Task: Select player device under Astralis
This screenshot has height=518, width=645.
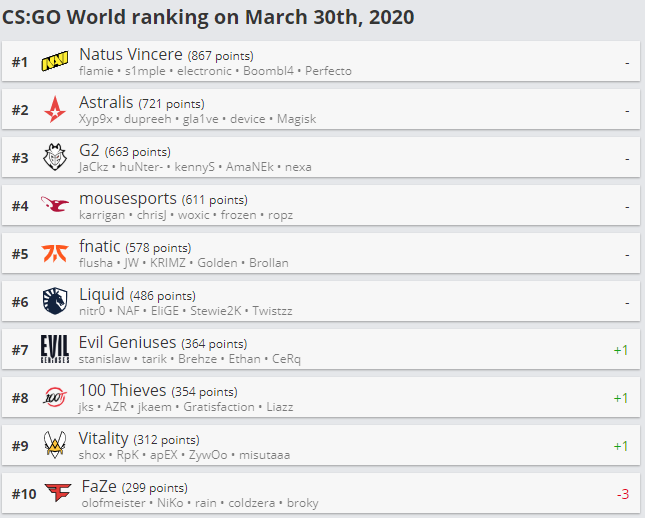Action: pyautogui.click(x=248, y=119)
